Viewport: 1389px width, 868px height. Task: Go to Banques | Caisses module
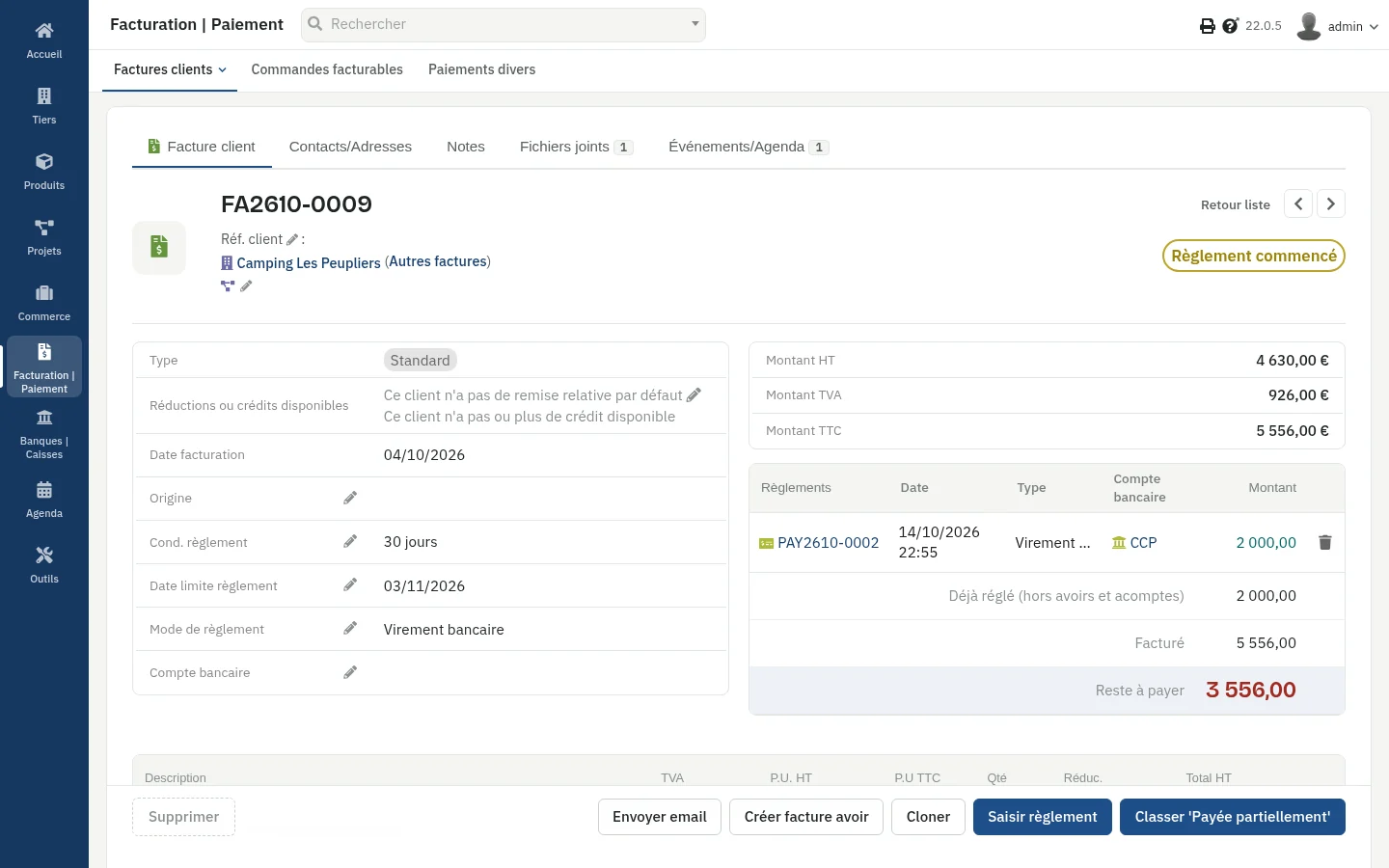click(44, 433)
